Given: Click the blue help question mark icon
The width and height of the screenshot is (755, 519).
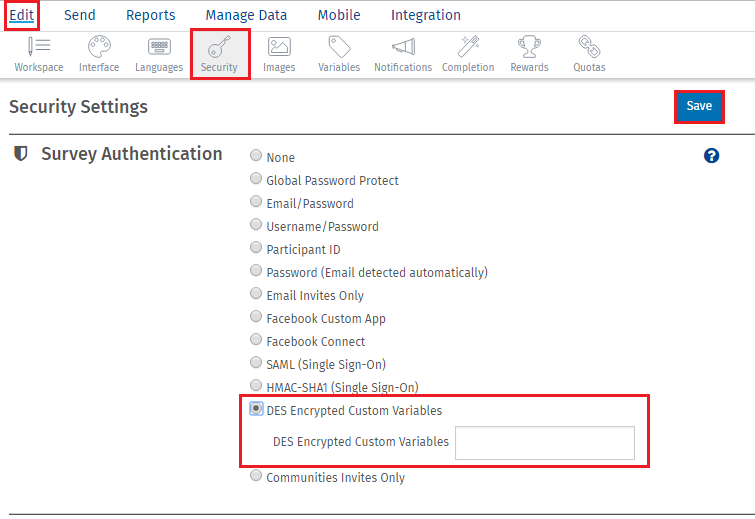Looking at the screenshot, I should 711,156.
